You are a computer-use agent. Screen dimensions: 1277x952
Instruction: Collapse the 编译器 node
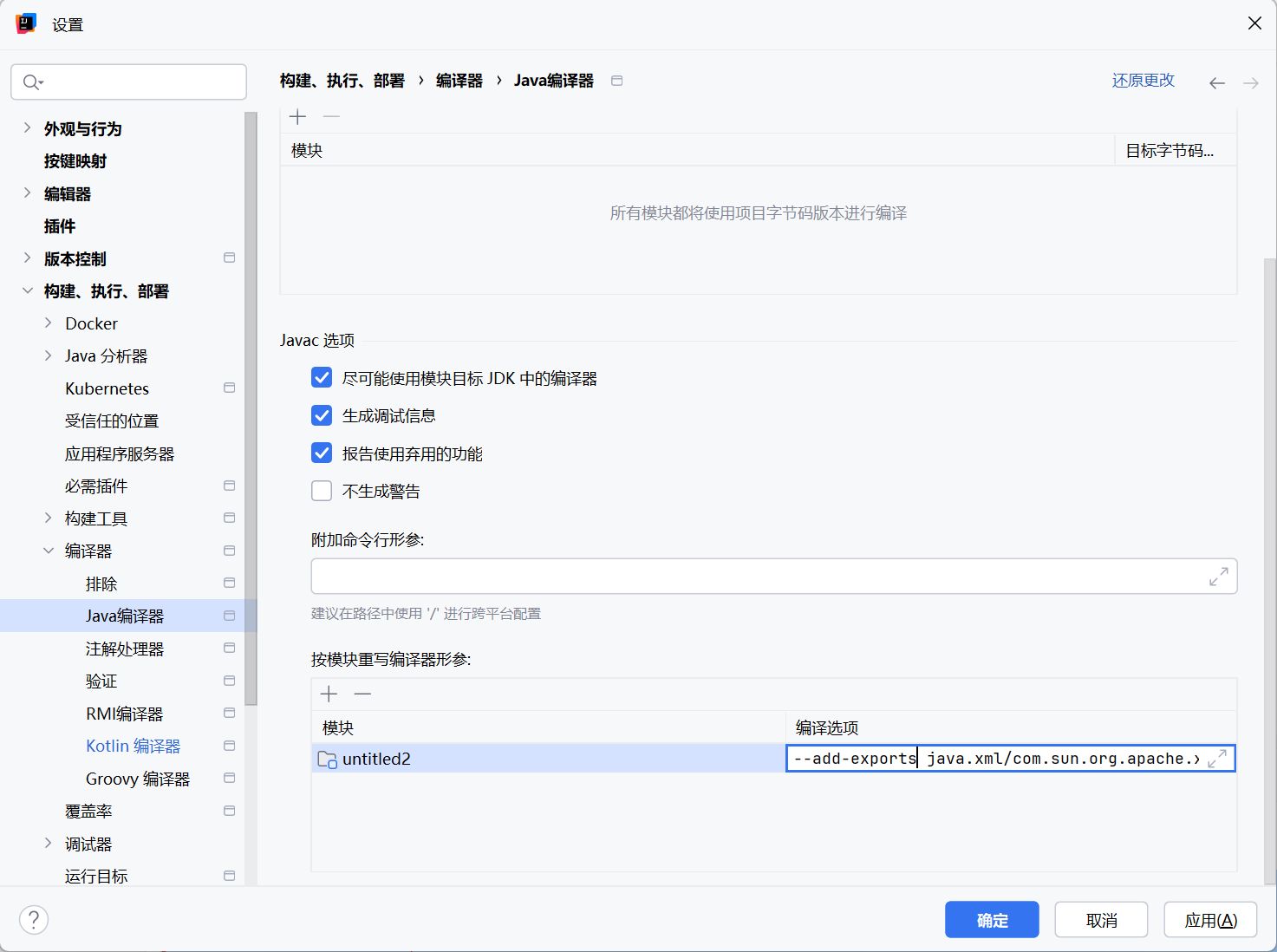point(48,551)
